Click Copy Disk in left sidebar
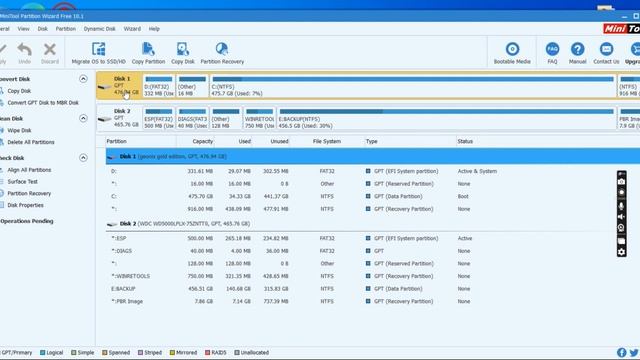640x360 pixels. click(19, 91)
